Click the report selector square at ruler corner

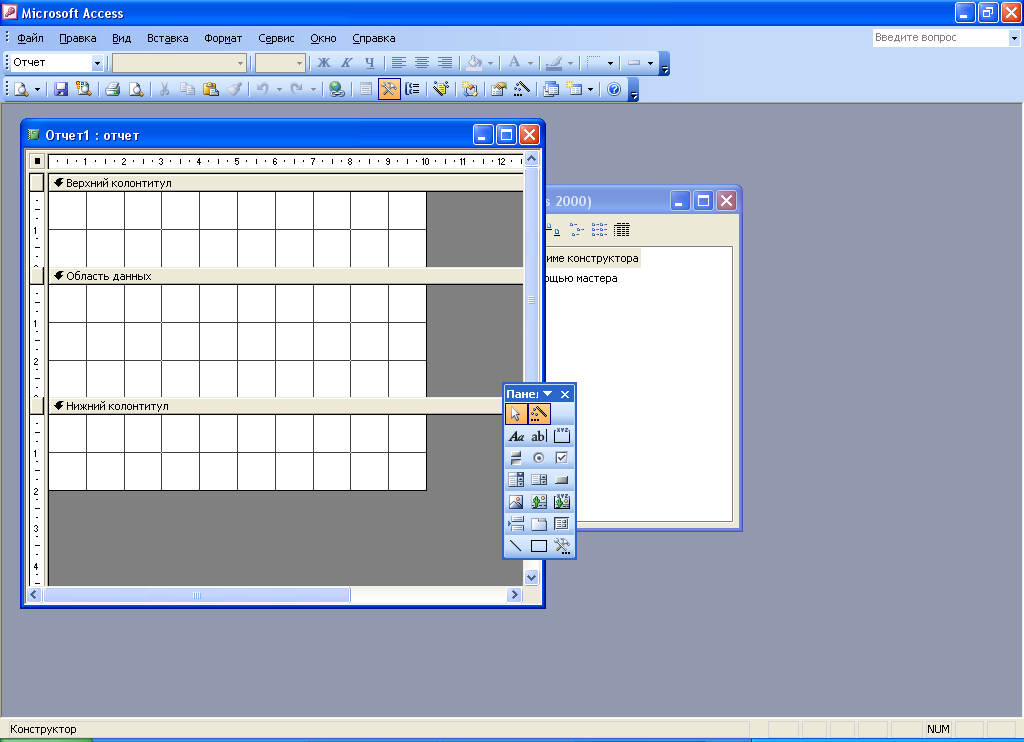point(37,161)
